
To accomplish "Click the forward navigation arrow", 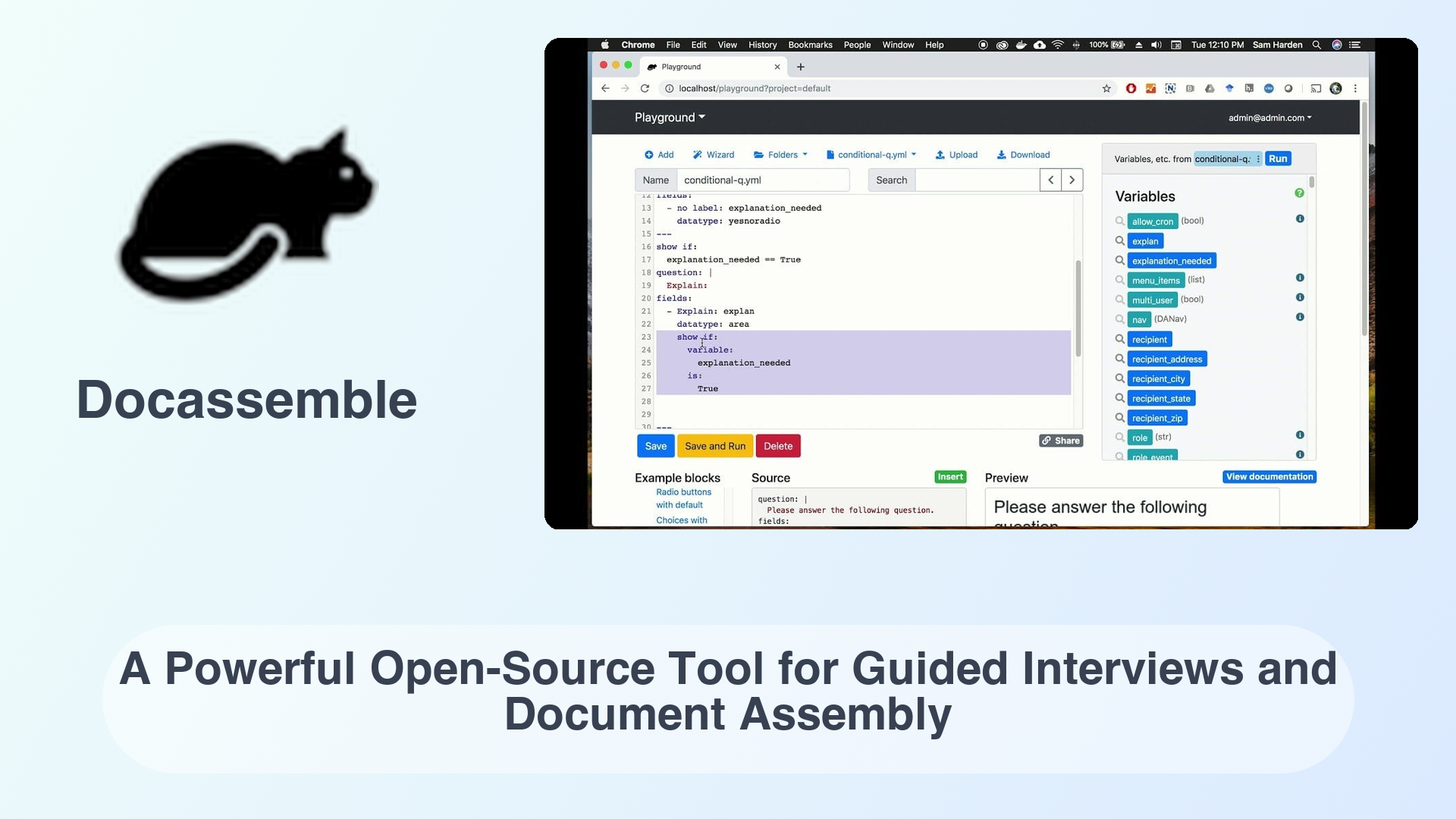I will click(x=1072, y=180).
